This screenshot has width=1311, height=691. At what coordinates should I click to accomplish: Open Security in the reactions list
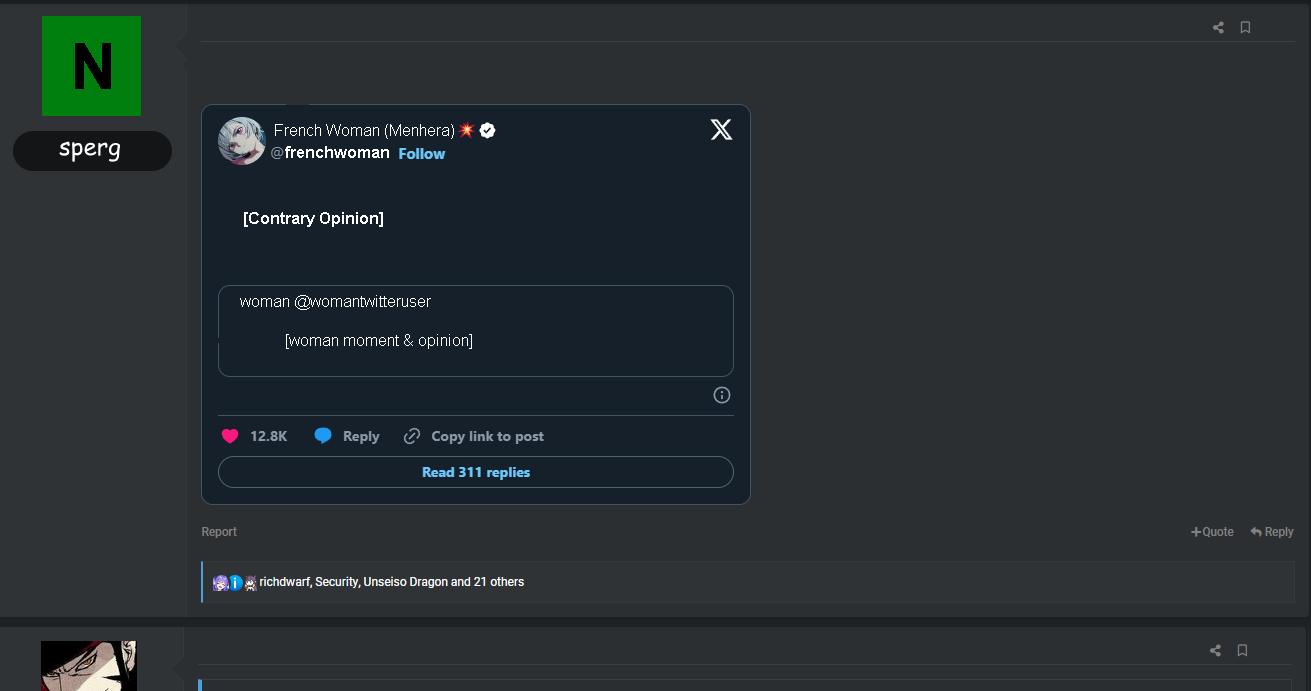pos(337,582)
